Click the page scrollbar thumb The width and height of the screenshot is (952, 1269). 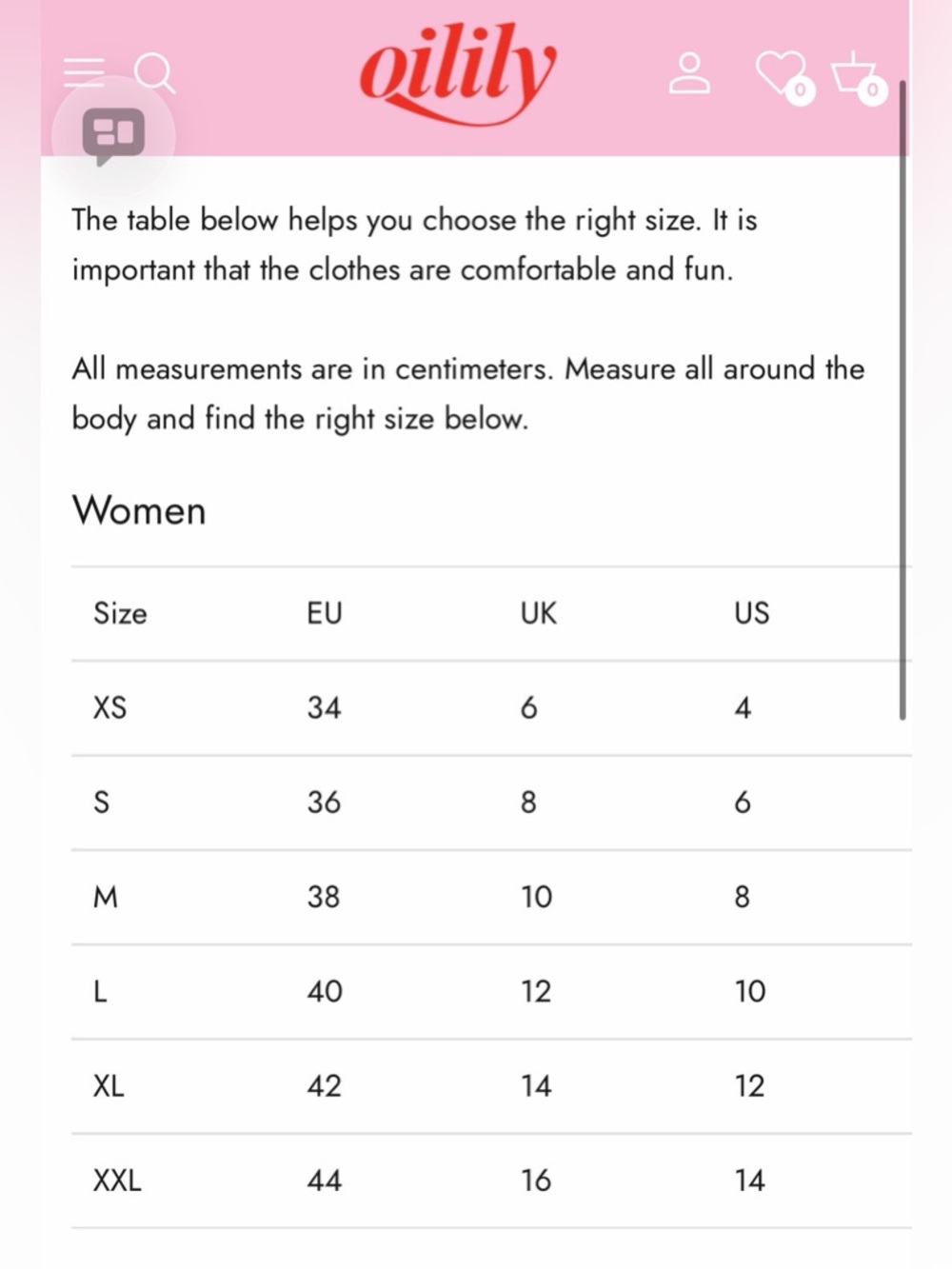coord(902,400)
